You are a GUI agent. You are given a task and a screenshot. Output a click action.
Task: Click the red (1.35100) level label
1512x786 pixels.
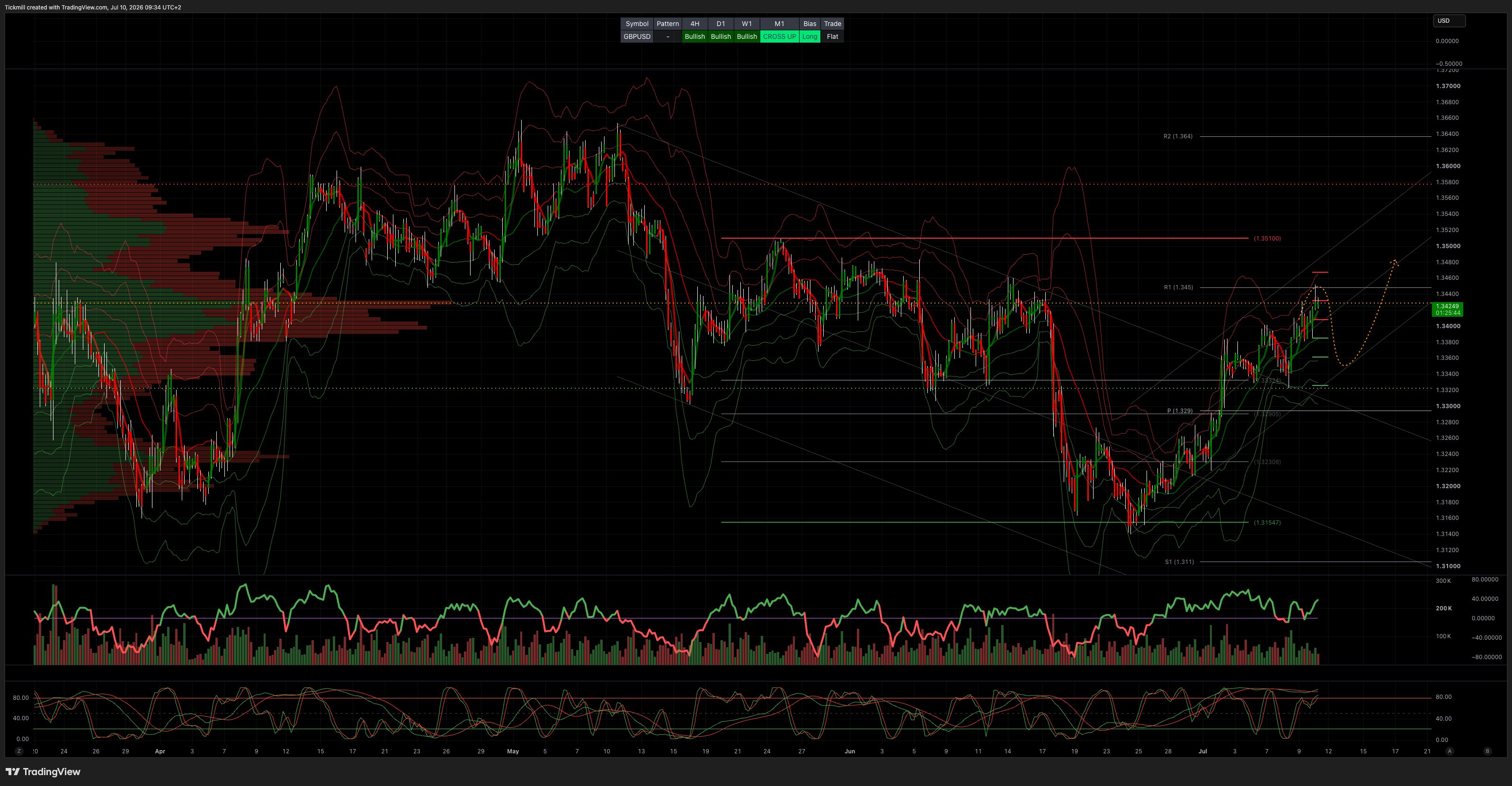point(1267,238)
